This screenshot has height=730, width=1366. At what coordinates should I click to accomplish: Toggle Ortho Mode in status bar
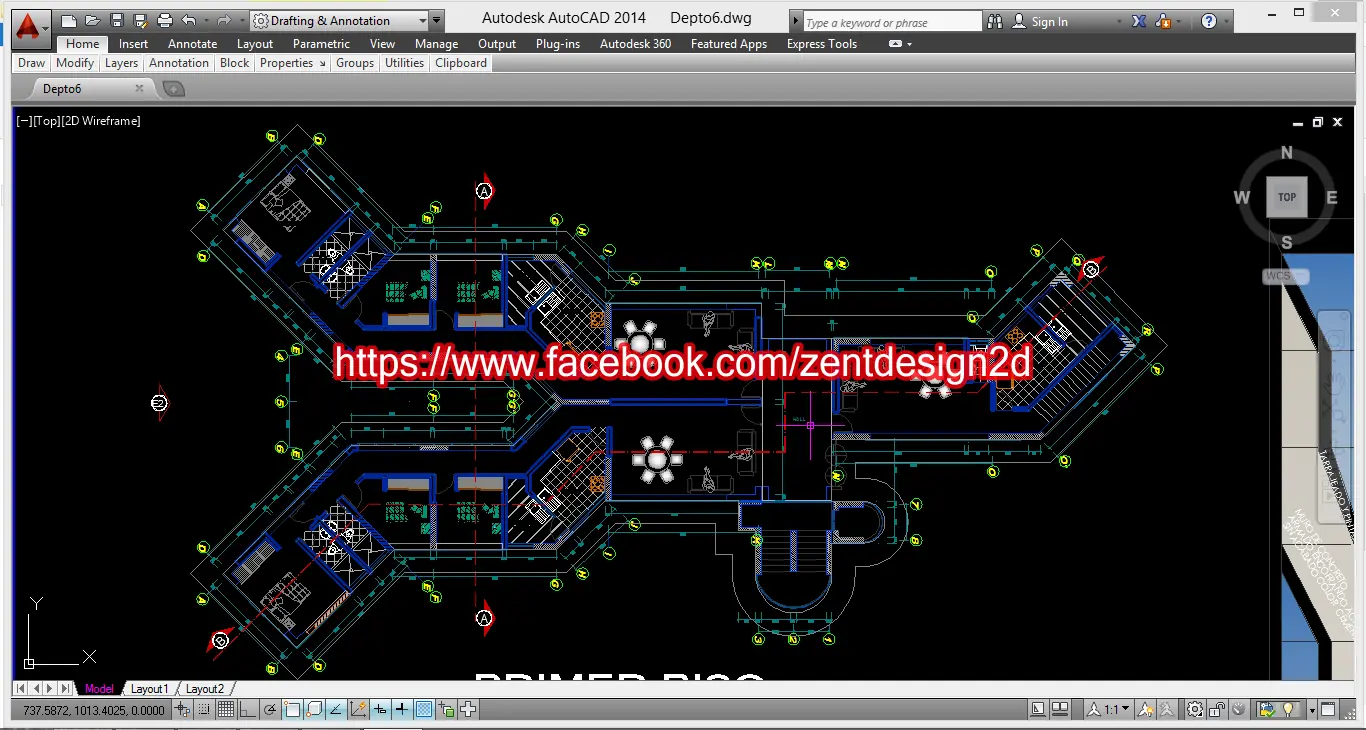(x=248, y=710)
